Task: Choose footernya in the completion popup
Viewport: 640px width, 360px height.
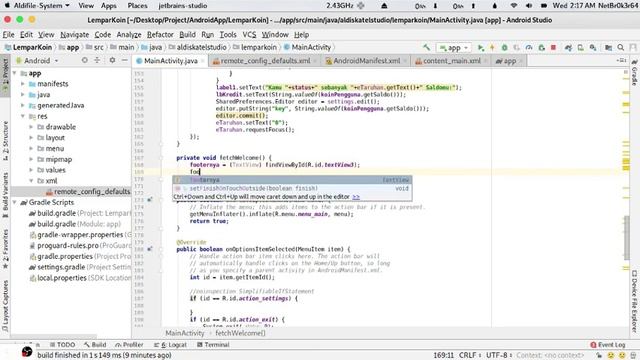Action: coord(292,180)
